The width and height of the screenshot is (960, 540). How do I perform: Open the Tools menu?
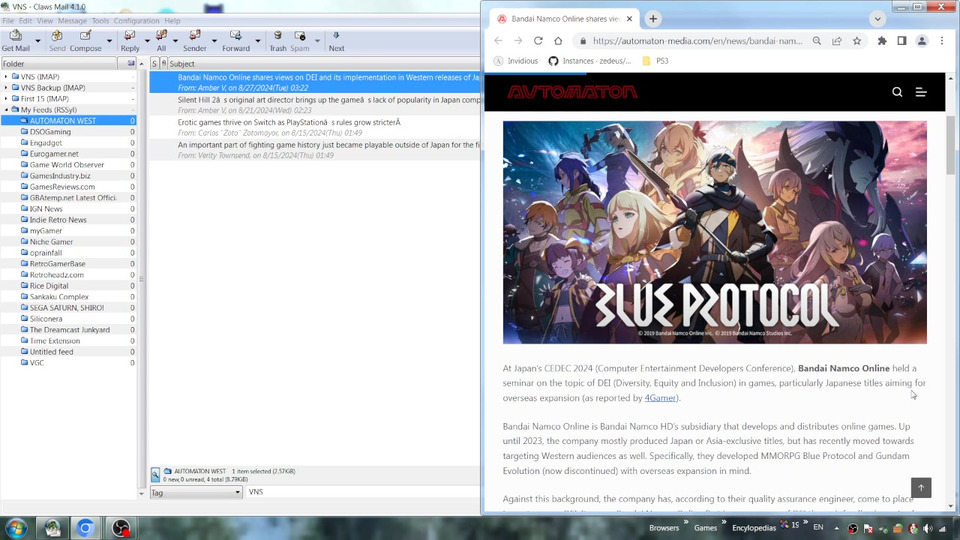pyautogui.click(x=100, y=21)
